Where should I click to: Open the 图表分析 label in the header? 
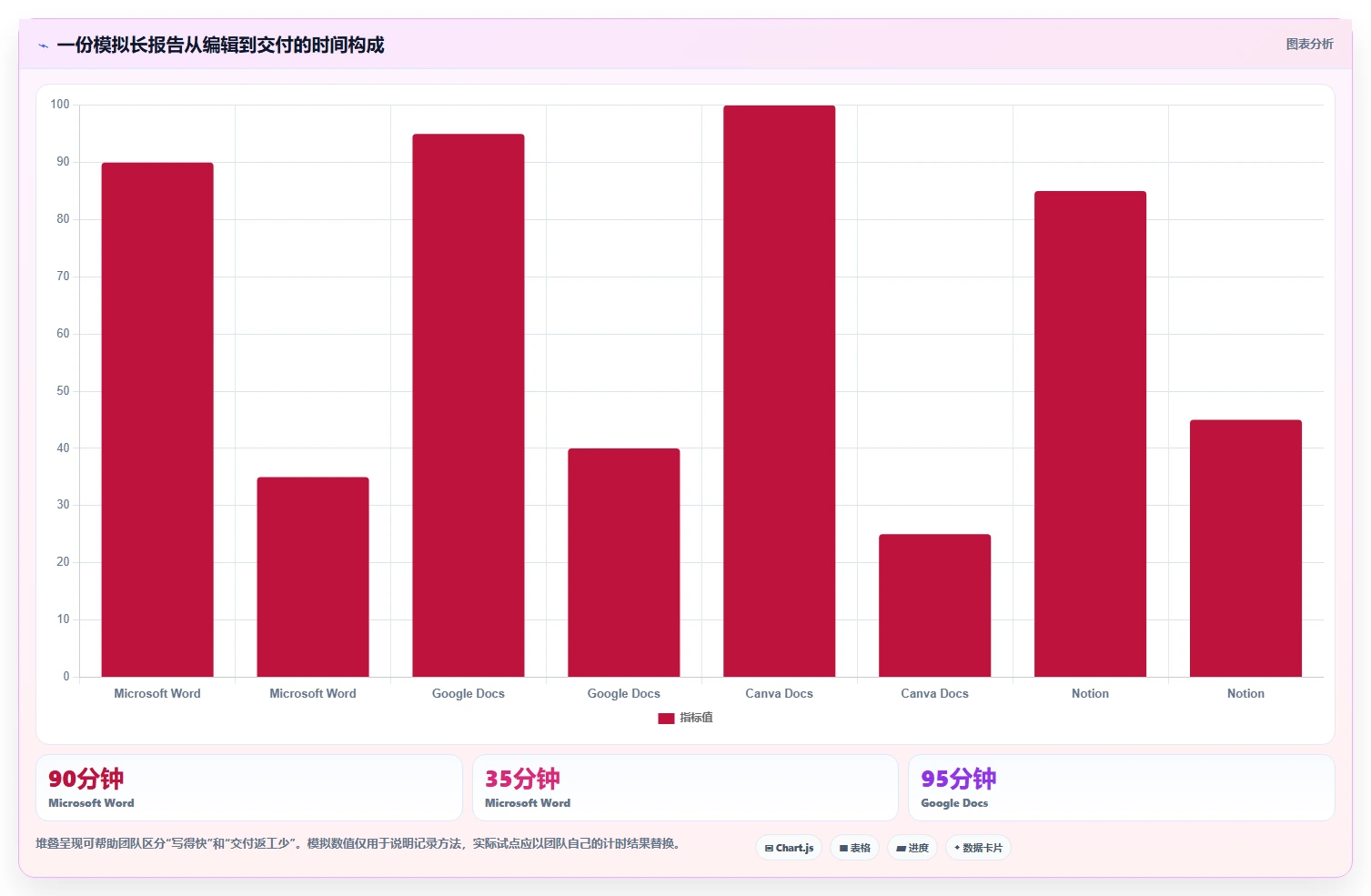(1309, 45)
